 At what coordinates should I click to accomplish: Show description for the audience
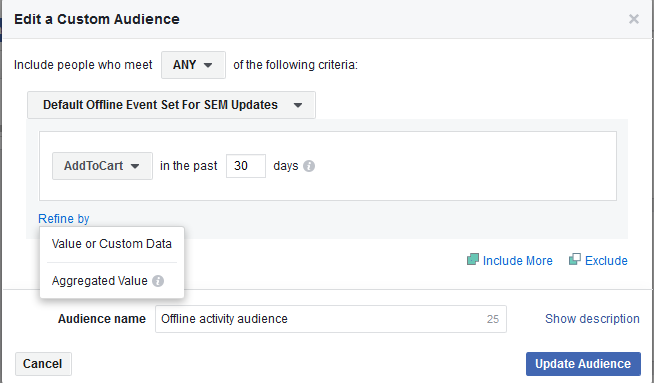[x=592, y=319]
